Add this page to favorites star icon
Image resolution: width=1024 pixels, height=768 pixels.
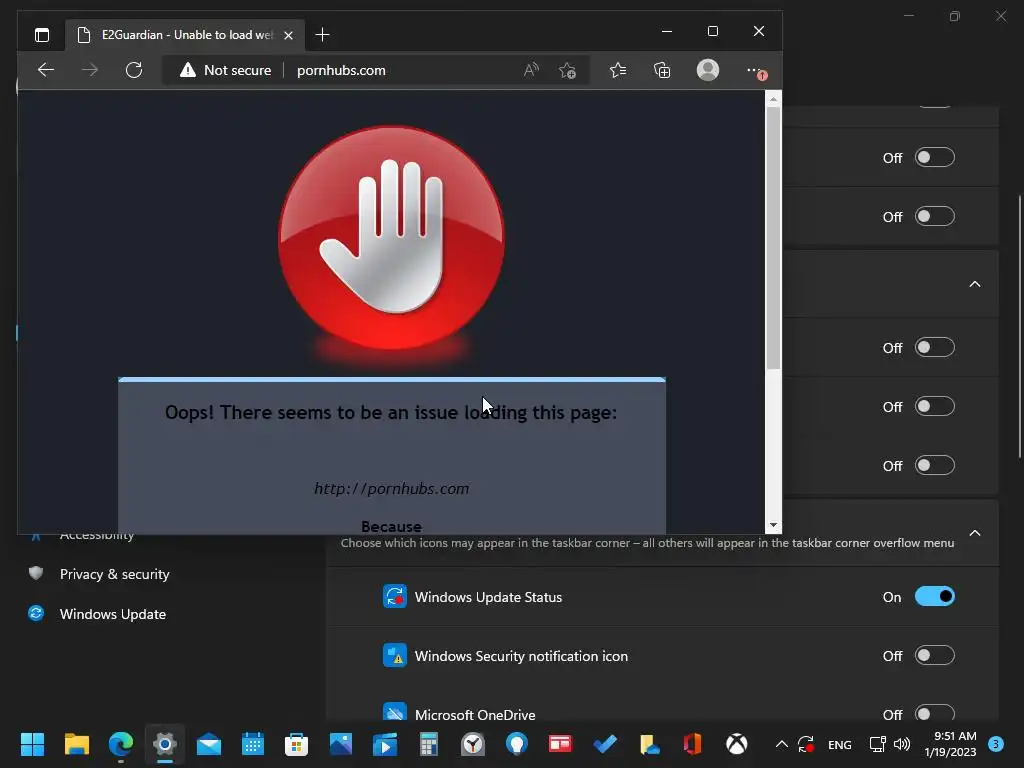(568, 70)
